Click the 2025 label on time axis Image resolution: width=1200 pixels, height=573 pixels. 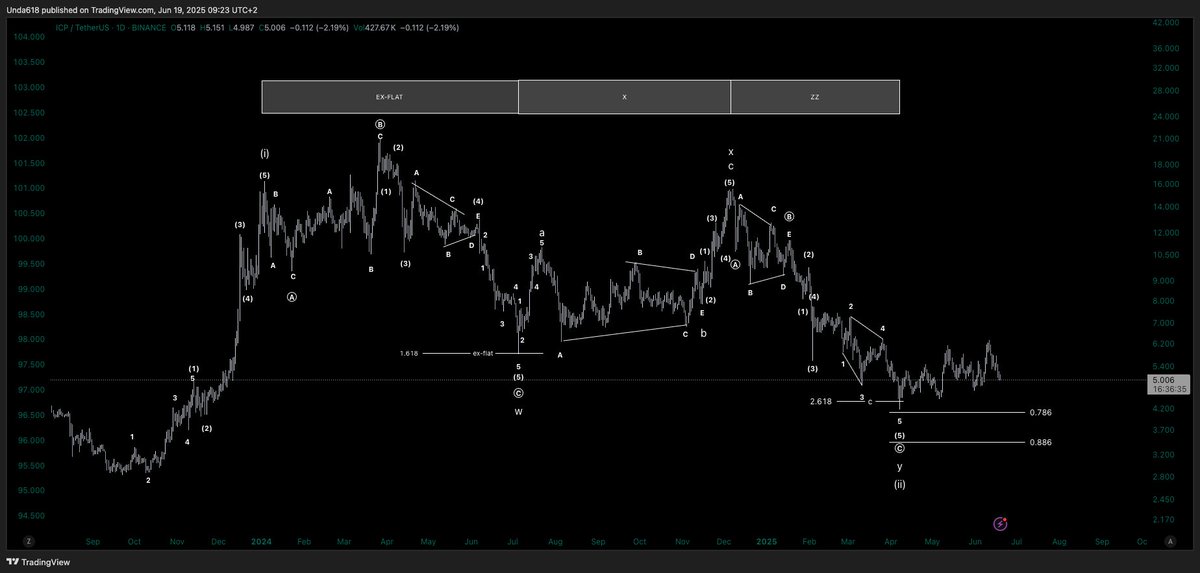tap(766, 541)
